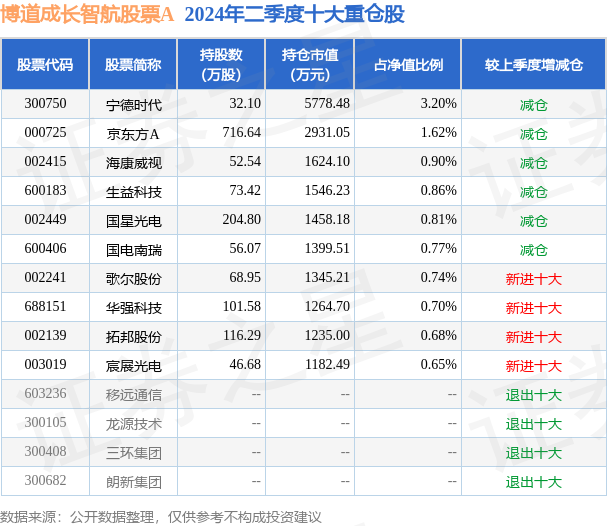Select the 拓邦股份 stock name
607x526 pixels.
click(x=133, y=337)
